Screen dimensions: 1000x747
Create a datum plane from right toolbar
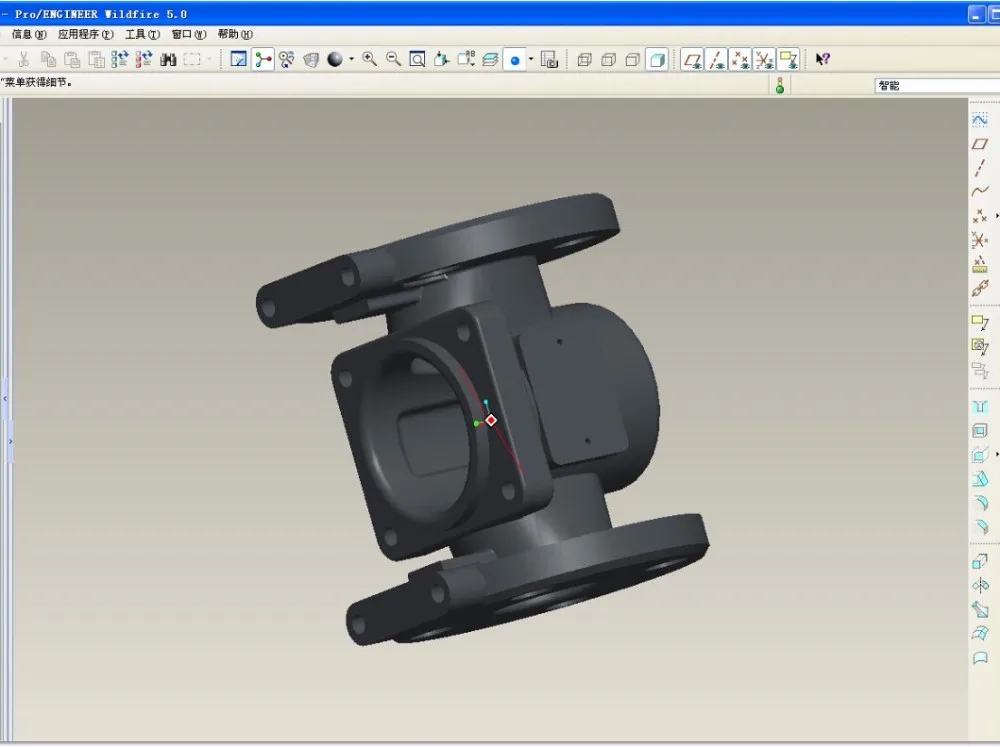point(980,144)
